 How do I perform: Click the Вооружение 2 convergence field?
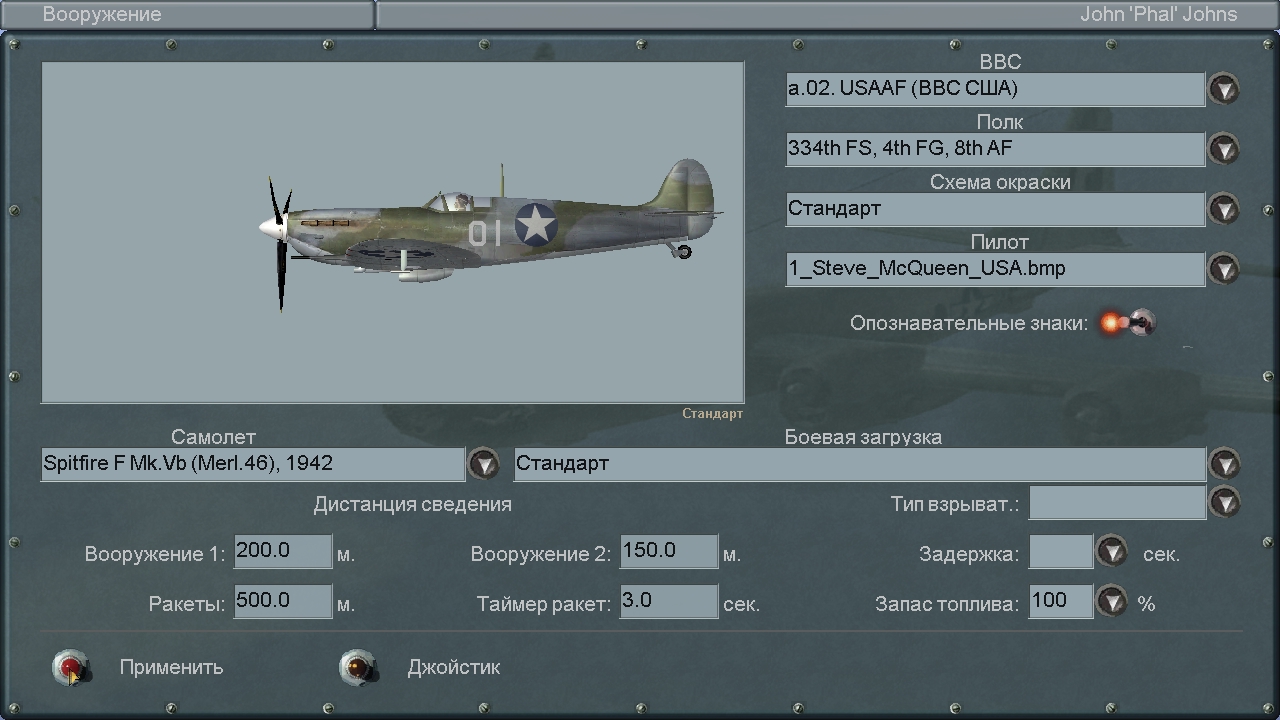[669, 551]
